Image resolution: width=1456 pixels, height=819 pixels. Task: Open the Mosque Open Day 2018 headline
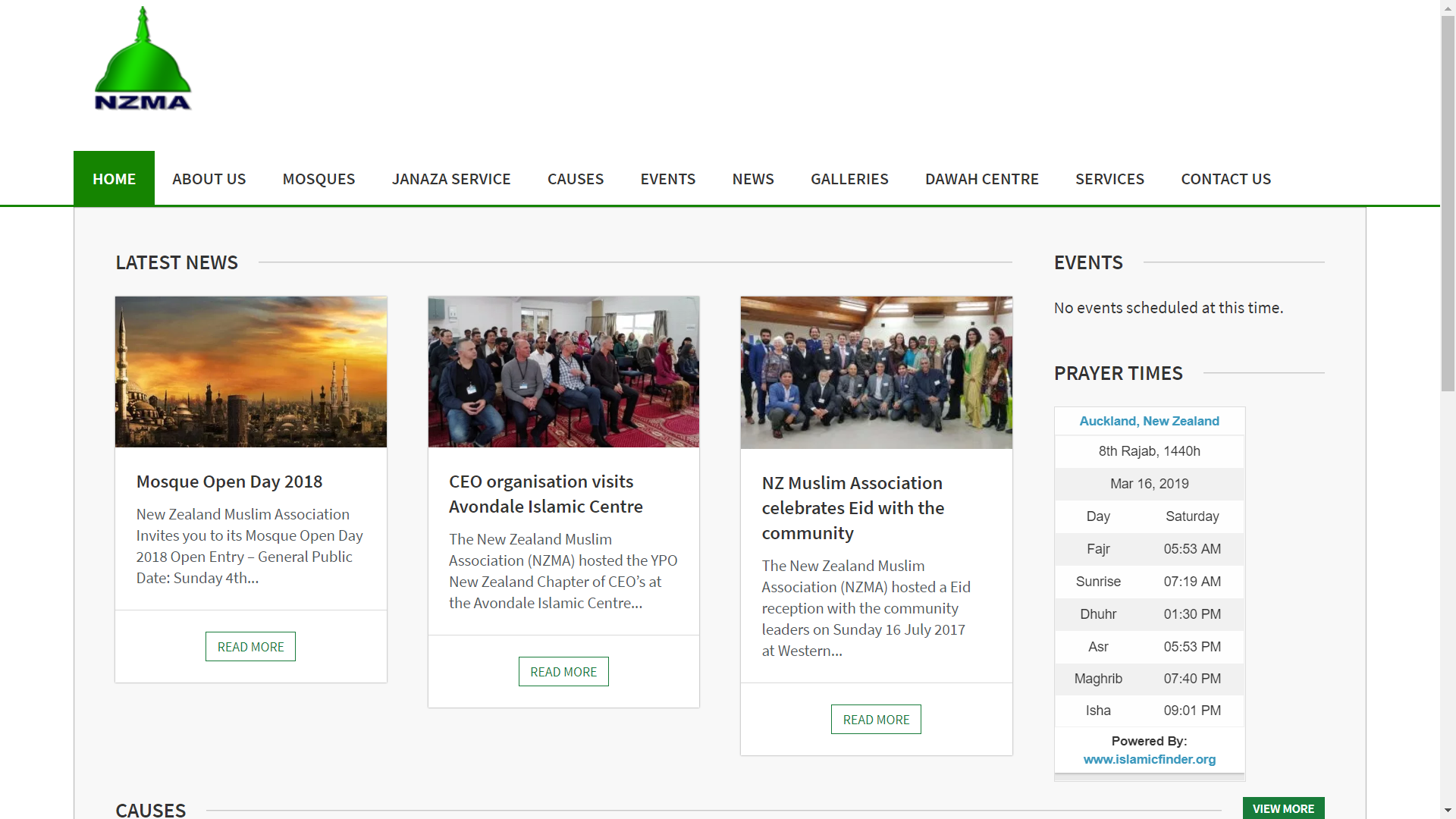[229, 482]
